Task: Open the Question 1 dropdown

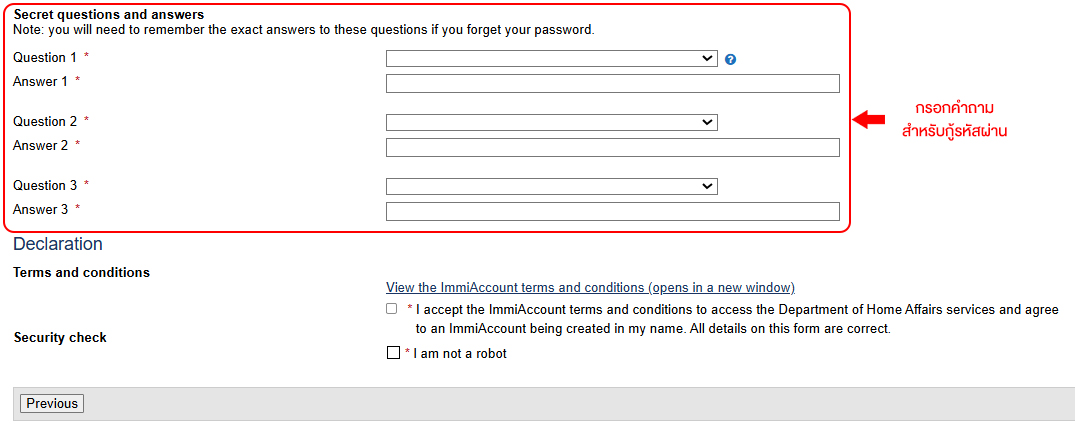Action: (552, 58)
